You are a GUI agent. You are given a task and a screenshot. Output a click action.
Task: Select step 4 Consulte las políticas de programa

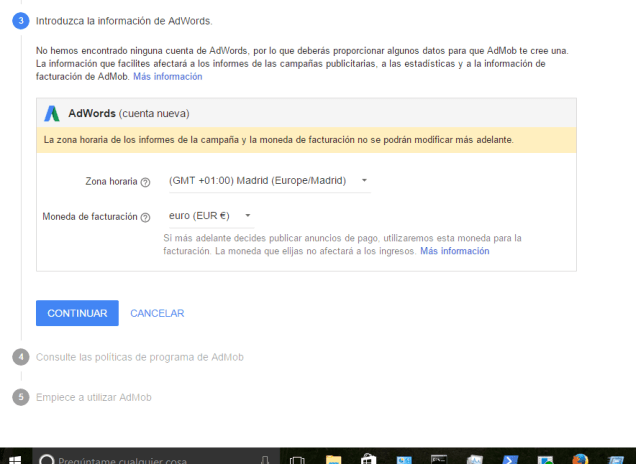(x=140, y=357)
